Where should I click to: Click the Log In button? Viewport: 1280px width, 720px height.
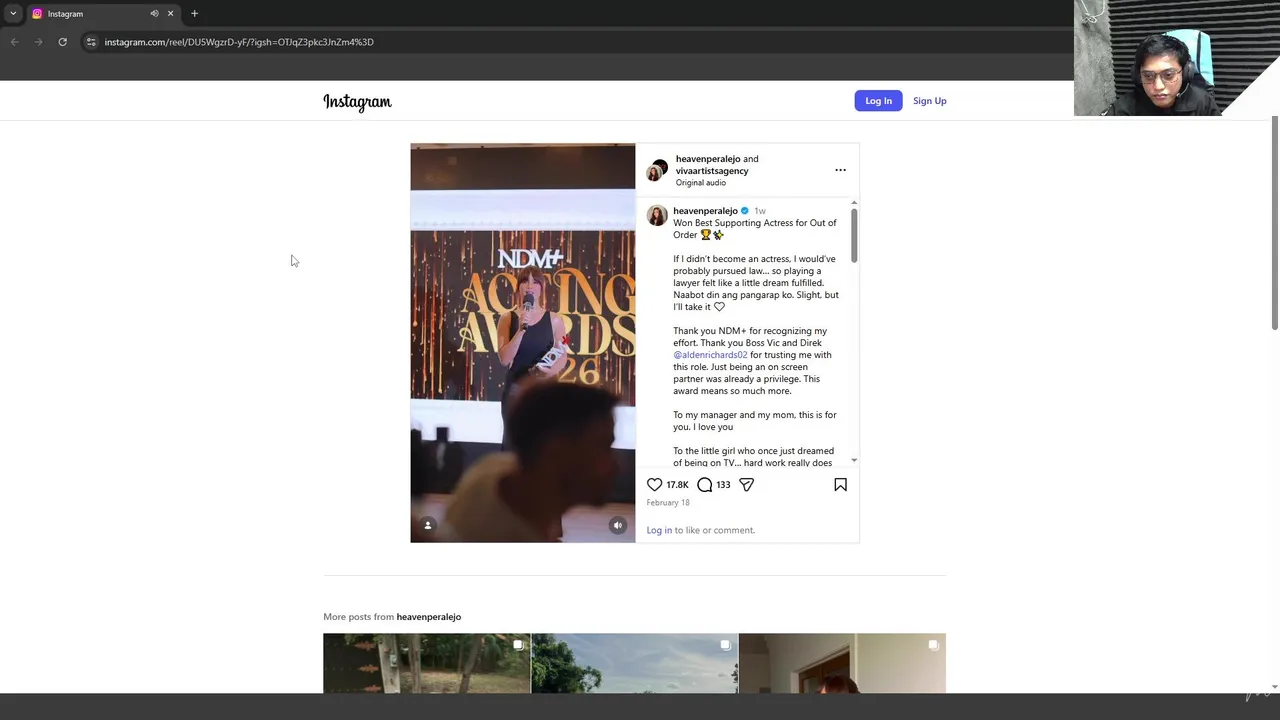(x=878, y=101)
